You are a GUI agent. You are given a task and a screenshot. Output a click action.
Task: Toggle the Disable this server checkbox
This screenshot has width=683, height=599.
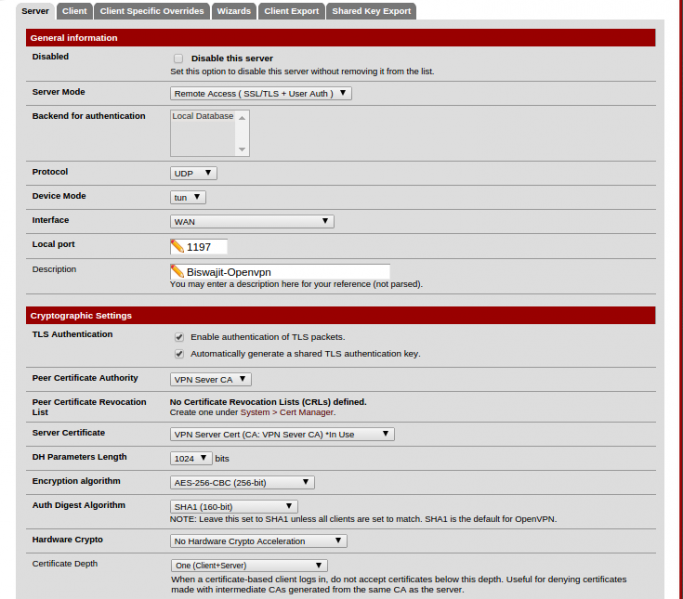coord(178,58)
